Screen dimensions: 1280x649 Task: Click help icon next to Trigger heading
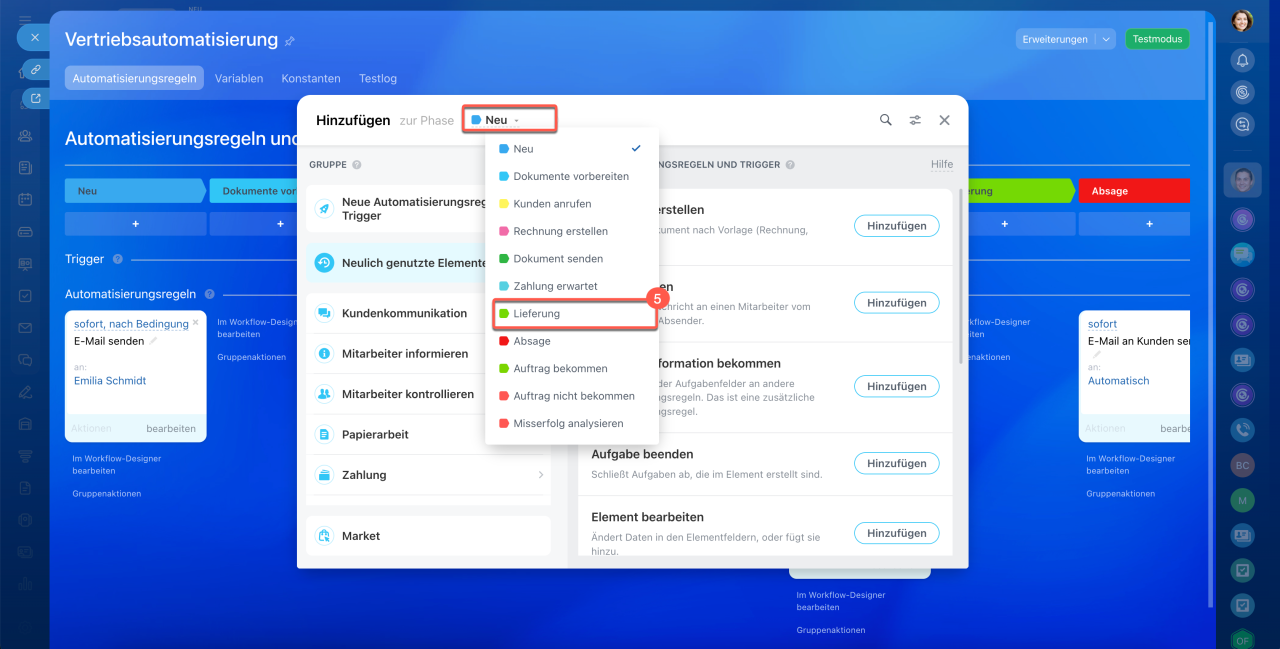117,259
